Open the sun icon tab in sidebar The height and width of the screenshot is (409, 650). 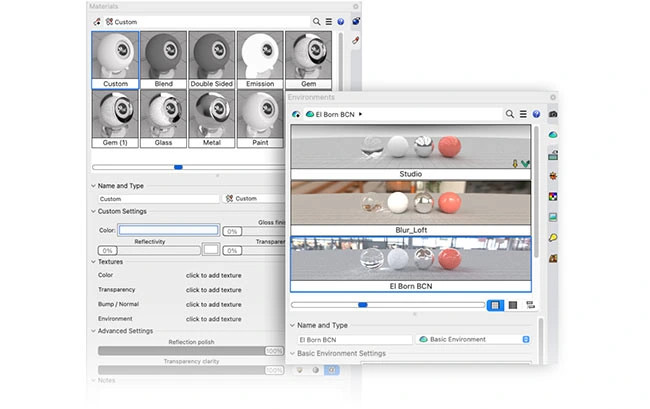(553, 176)
